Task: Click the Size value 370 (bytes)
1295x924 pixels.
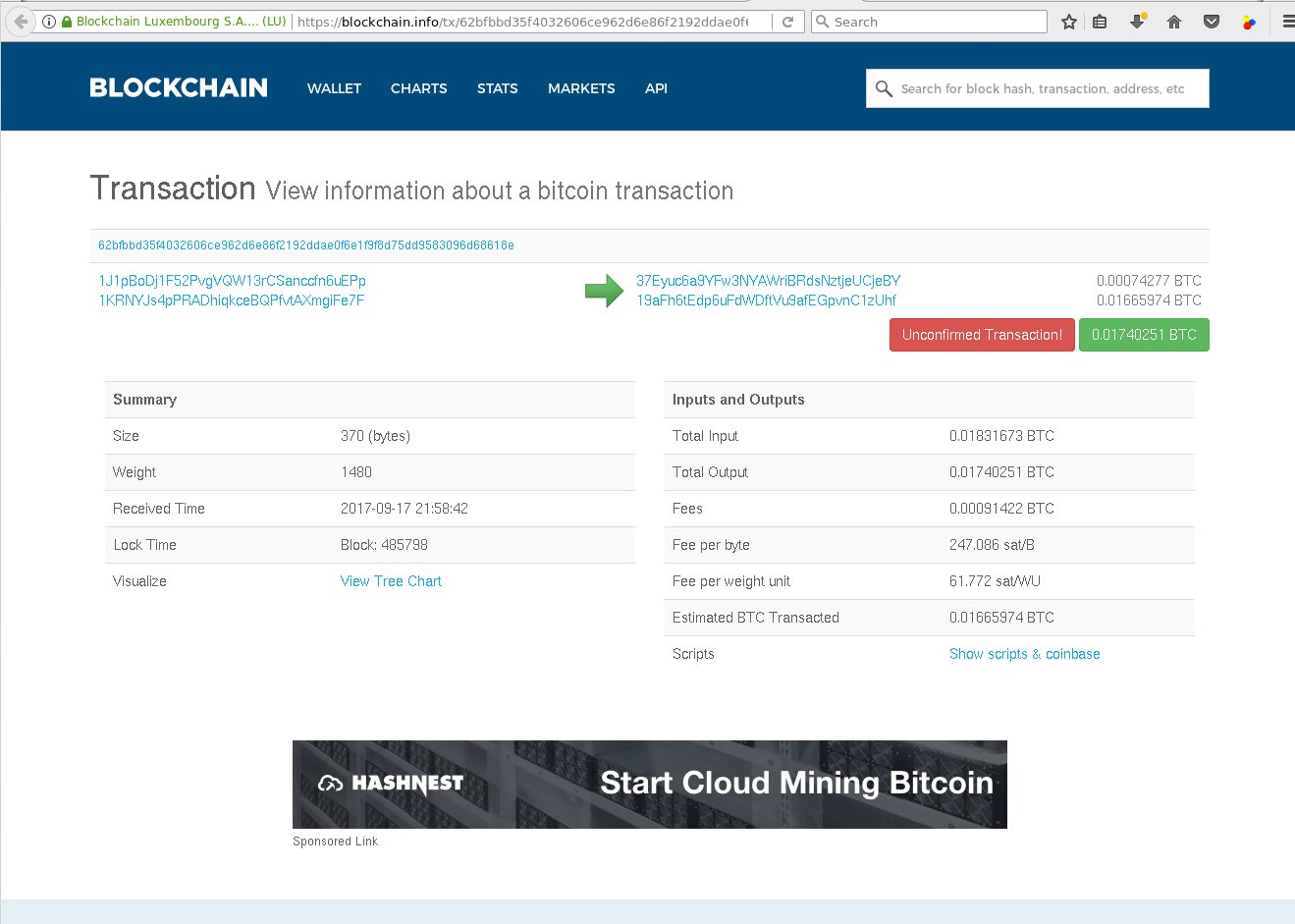Action: (x=375, y=436)
